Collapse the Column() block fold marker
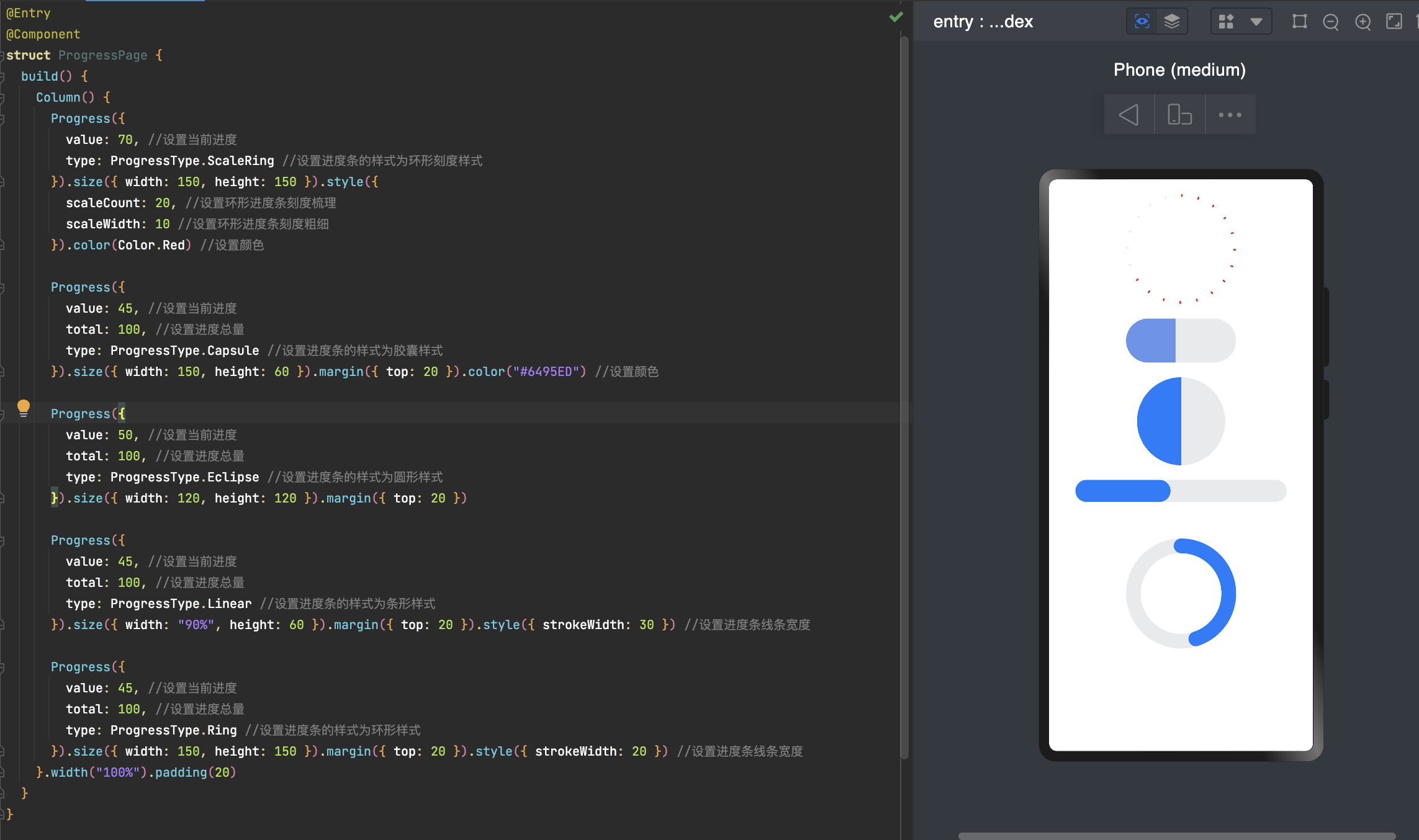This screenshot has height=840, width=1419. click(x=2, y=98)
